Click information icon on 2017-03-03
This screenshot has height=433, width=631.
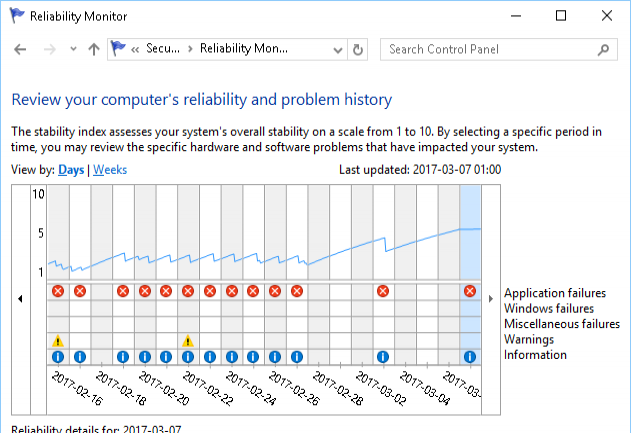(x=383, y=357)
